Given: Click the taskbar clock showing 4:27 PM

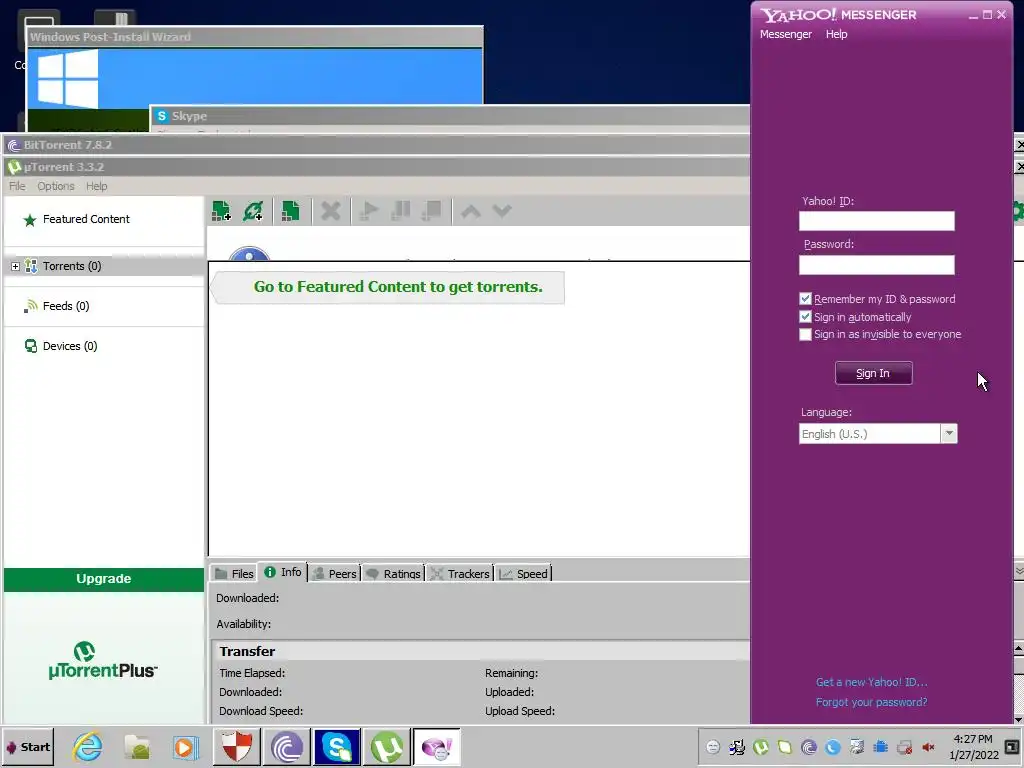Looking at the screenshot, I should pos(973,747).
